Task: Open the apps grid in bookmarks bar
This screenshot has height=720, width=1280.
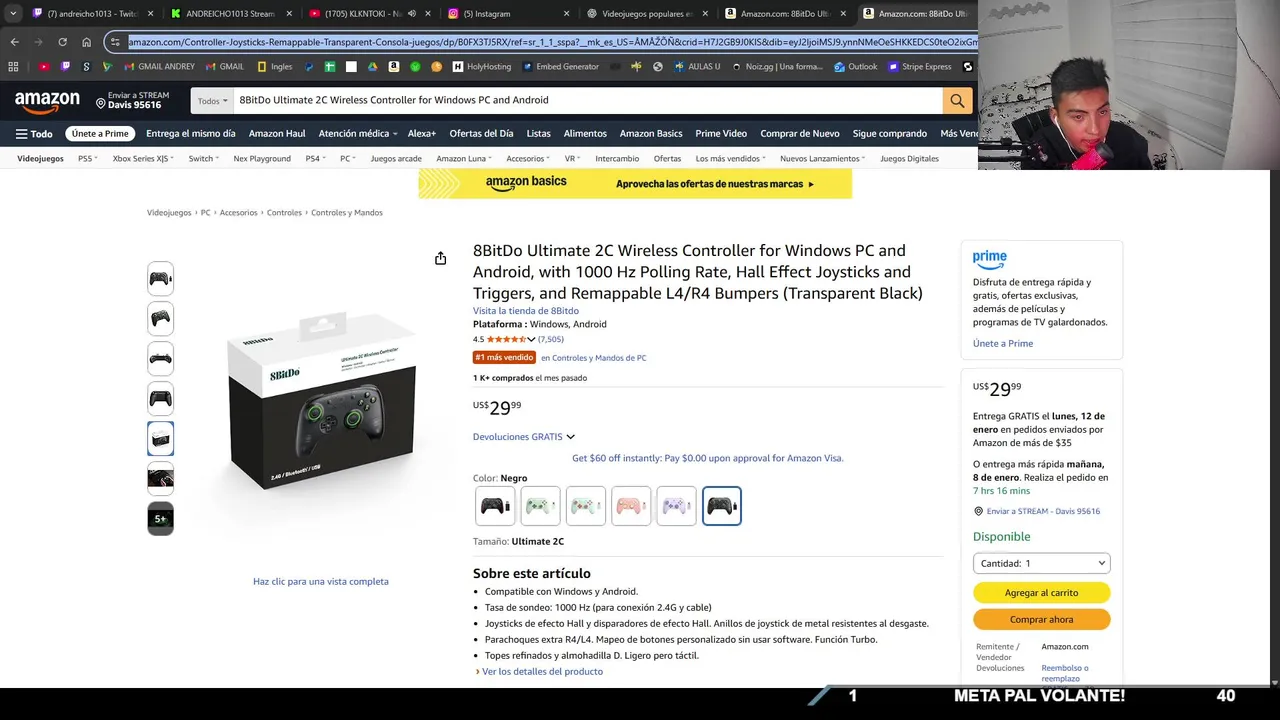Action: click(13, 67)
